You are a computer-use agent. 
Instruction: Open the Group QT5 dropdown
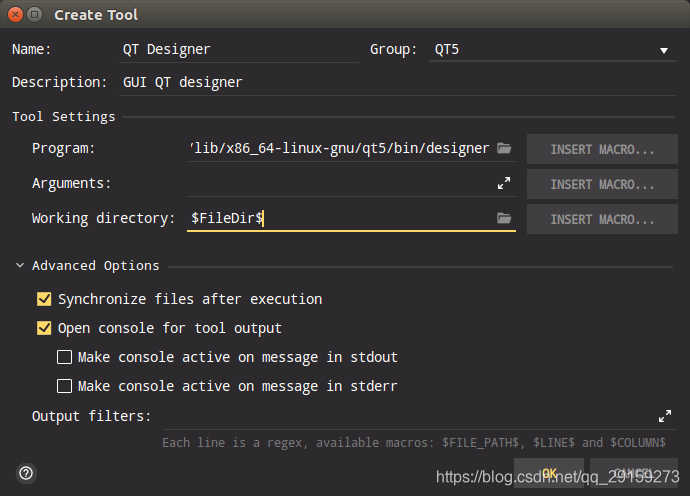point(552,50)
